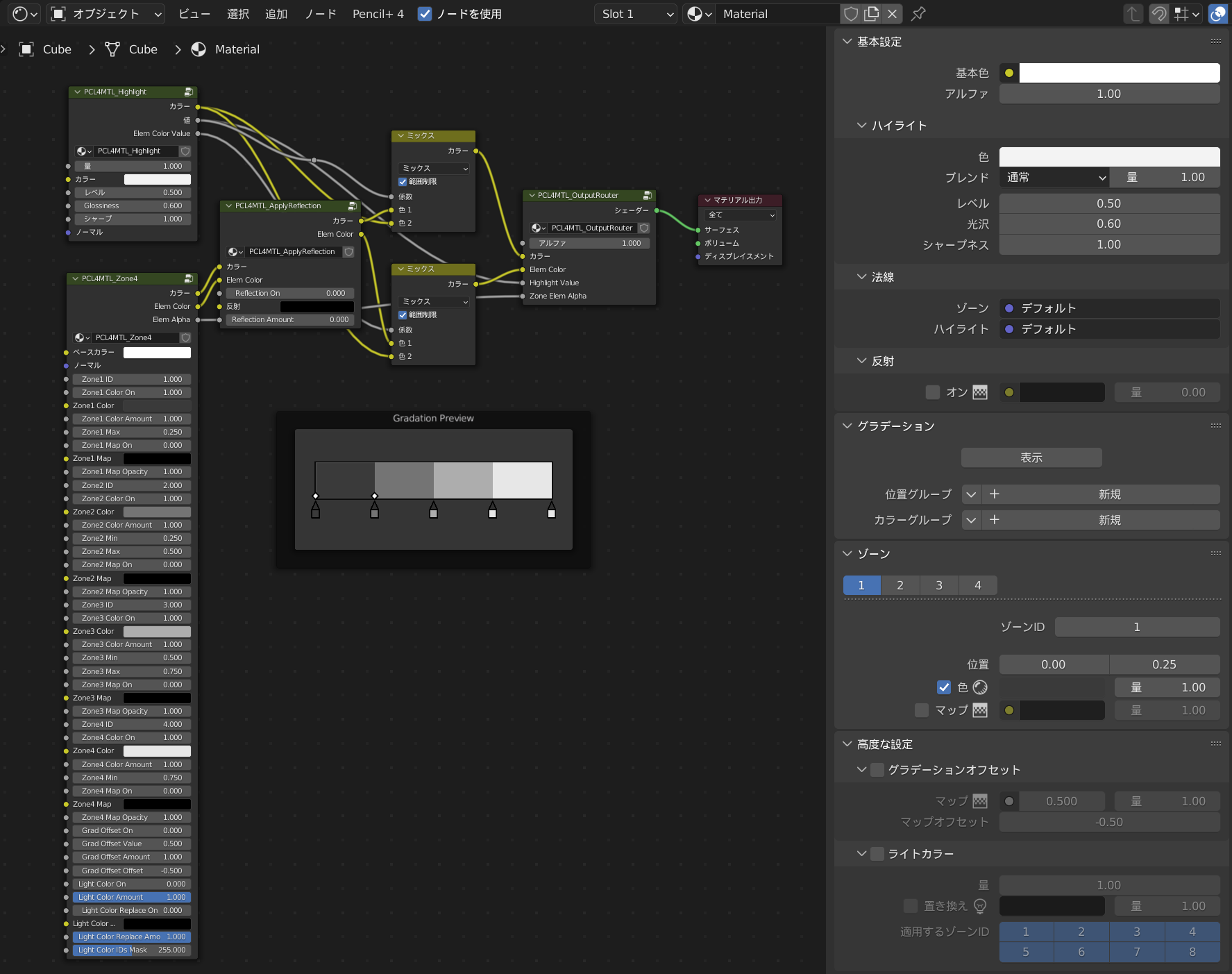
Task: Toggle 範囲制限 checkbox on upper ミックス node
Action: 403,181
